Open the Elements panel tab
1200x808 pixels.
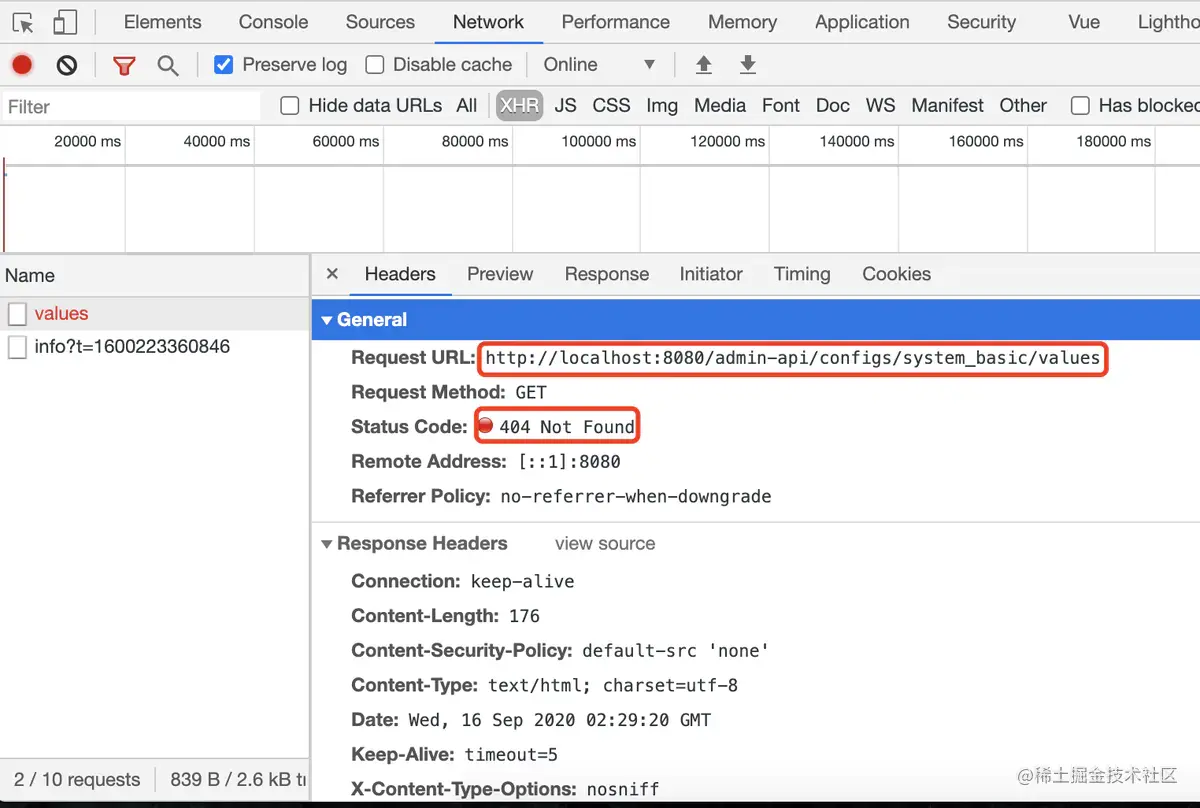[163, 22]
